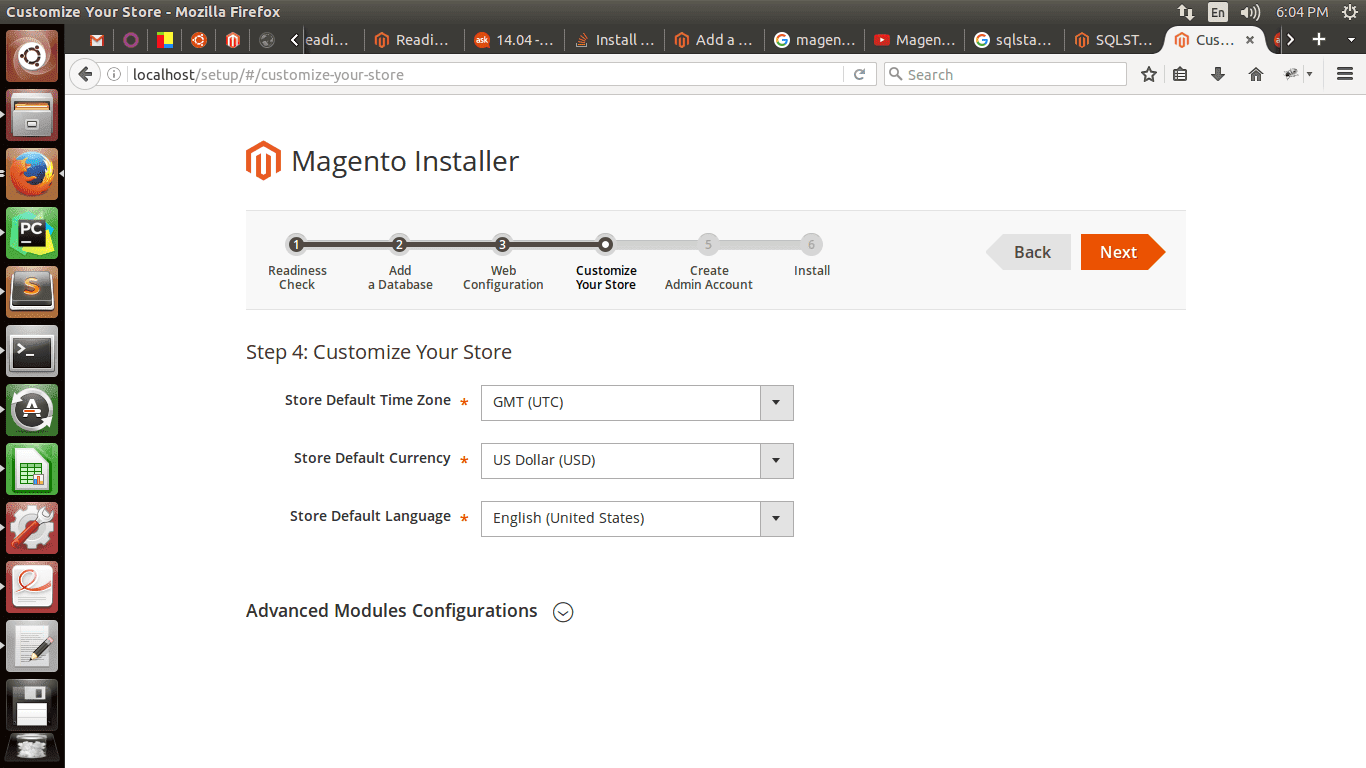1366x768 pixels.
Task: Go to Firefox home page icon
Action: pyautogui.click(x=1256, y=74)
